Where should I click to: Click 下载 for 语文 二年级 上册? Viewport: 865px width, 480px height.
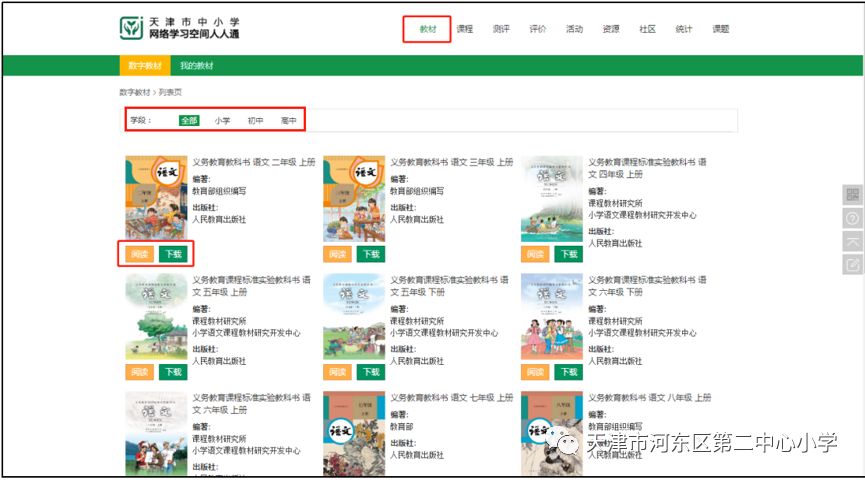pos(174,254)
